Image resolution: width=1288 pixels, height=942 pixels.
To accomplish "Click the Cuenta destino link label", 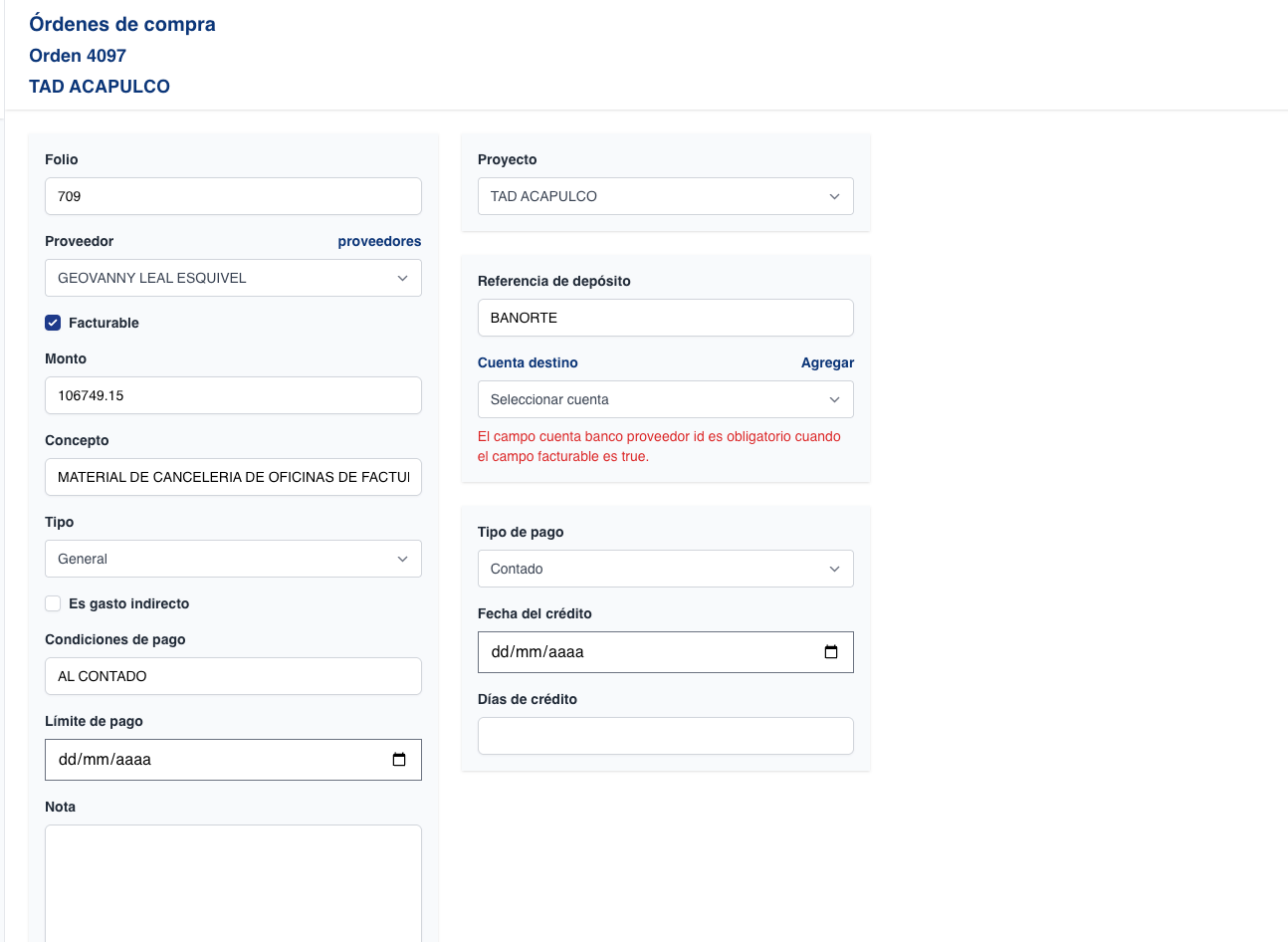I will [528, 362].
